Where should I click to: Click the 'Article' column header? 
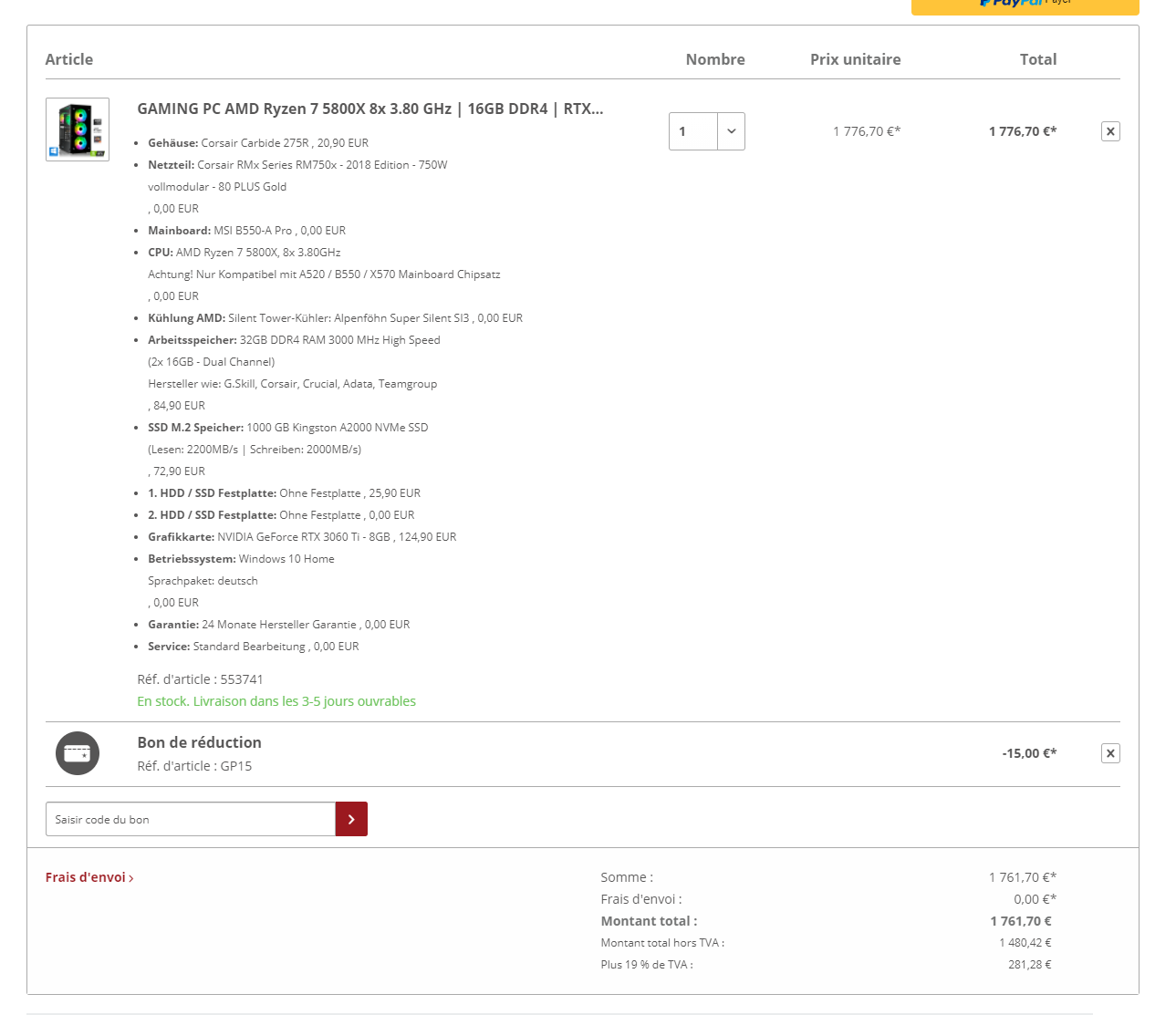(x=69, y=59)
